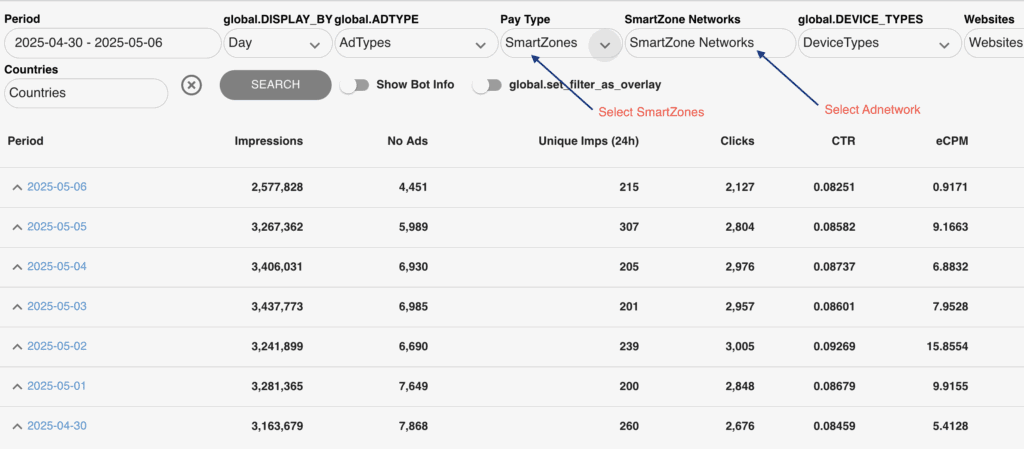This screenshot has width=1024, height=449.
Task: Toggle the Show Bot Info switch
Action: point(354,85)
